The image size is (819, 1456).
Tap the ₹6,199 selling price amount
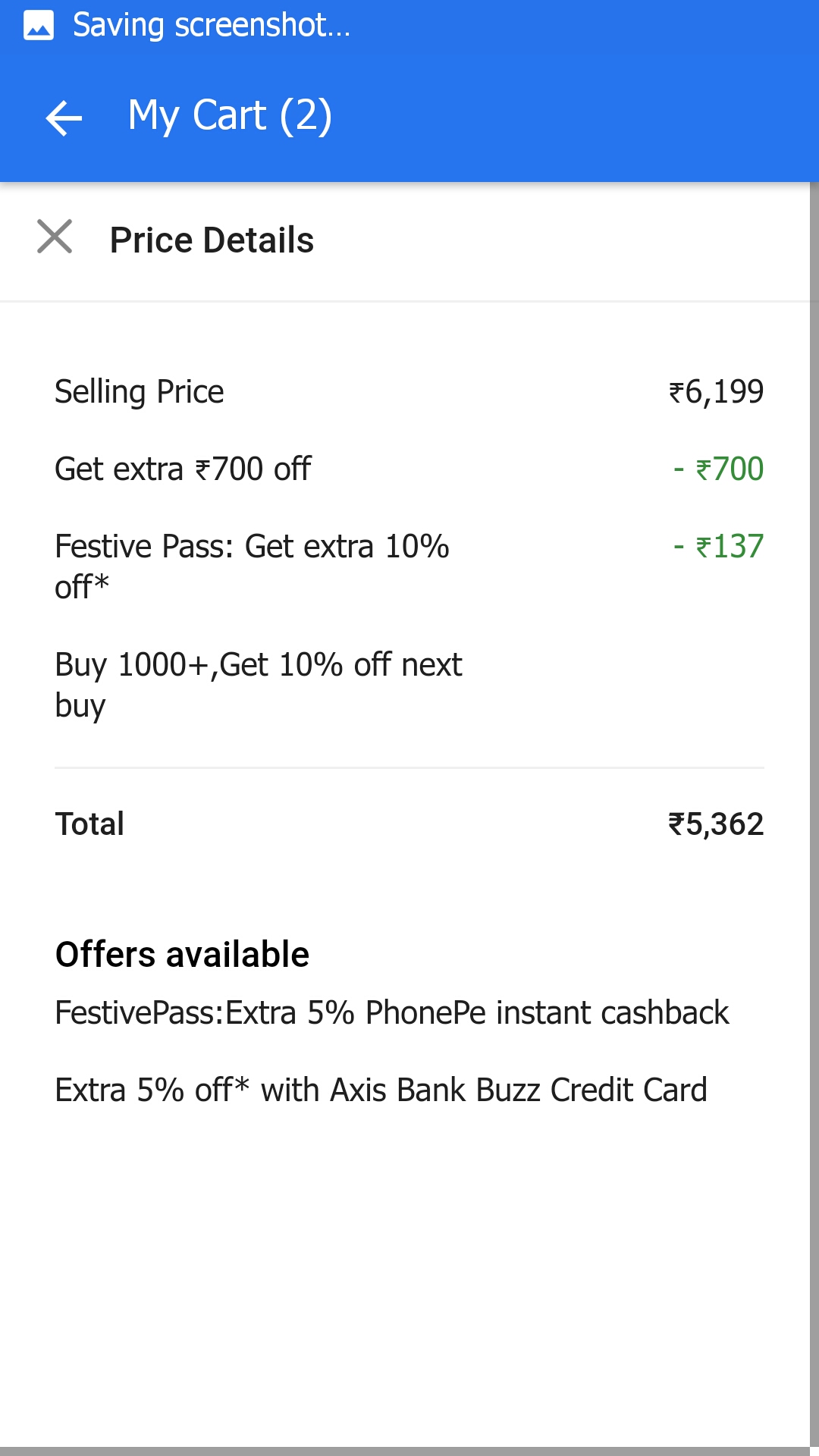(x=716, y=392)
